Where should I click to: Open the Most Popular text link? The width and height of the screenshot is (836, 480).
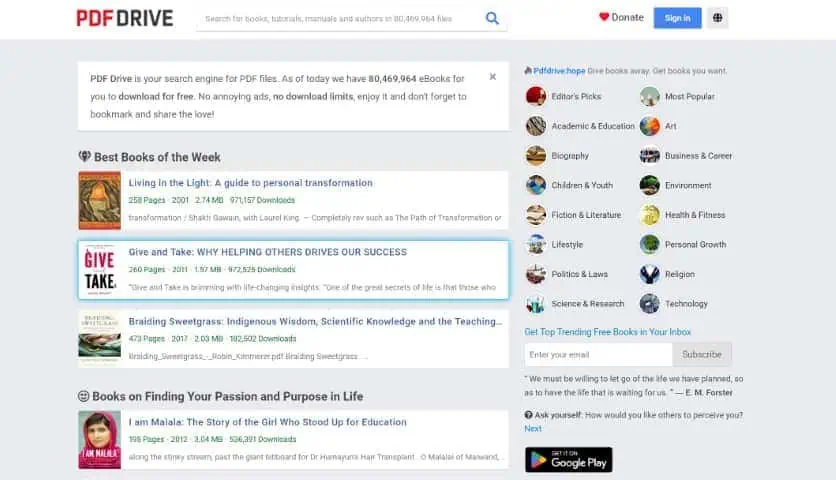pos(690,97)
